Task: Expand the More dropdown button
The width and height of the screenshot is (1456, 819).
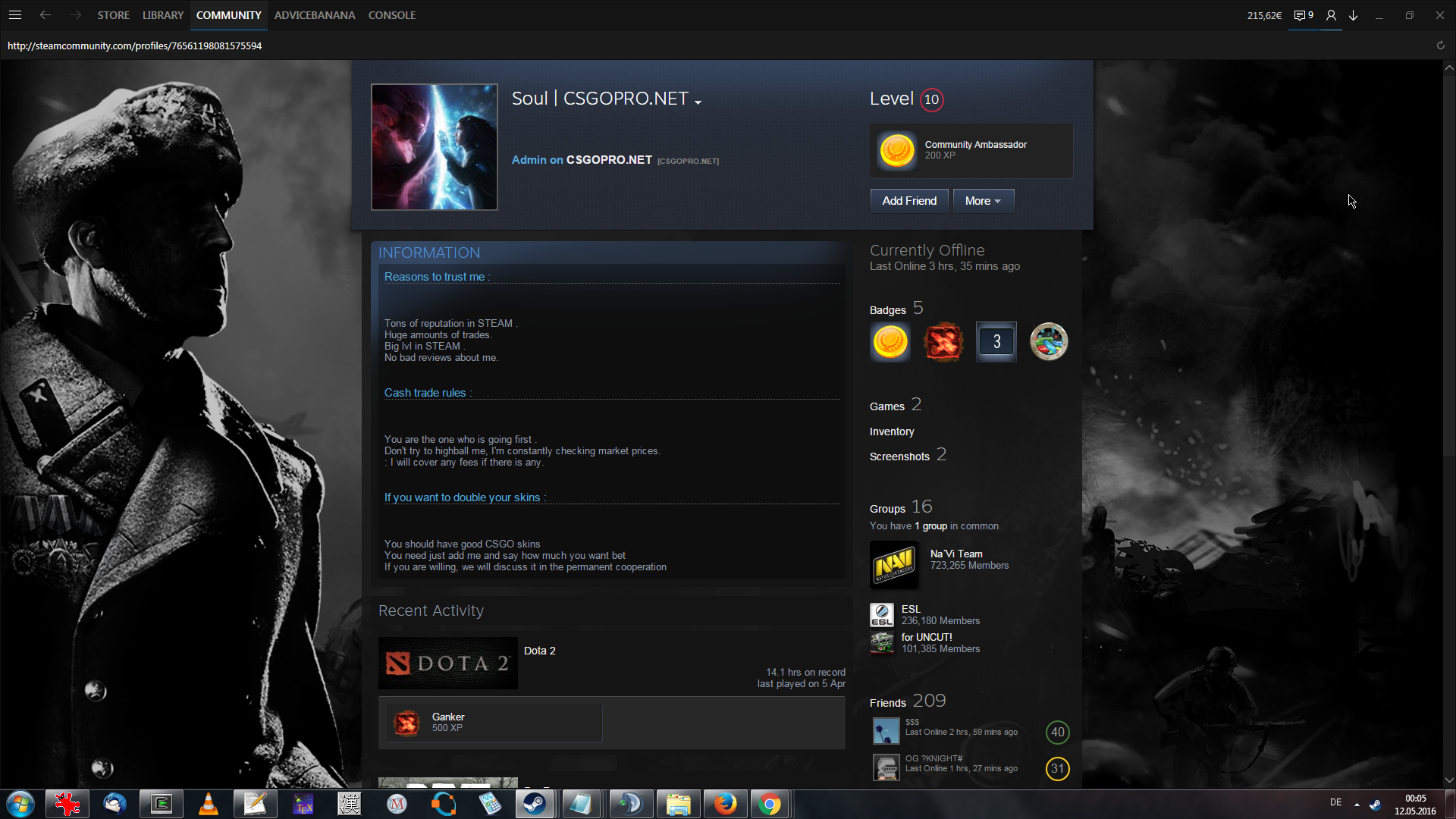Action: (983, 201)
